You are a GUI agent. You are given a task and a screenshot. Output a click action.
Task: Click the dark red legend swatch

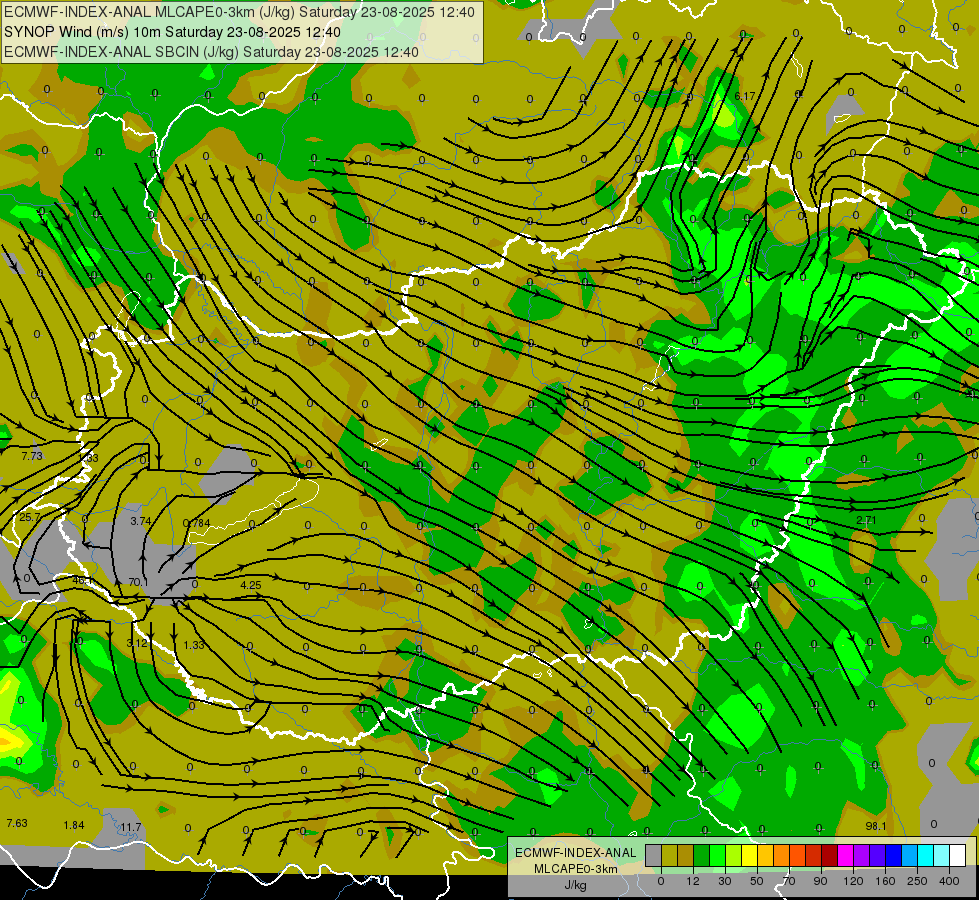coord(830,856)
